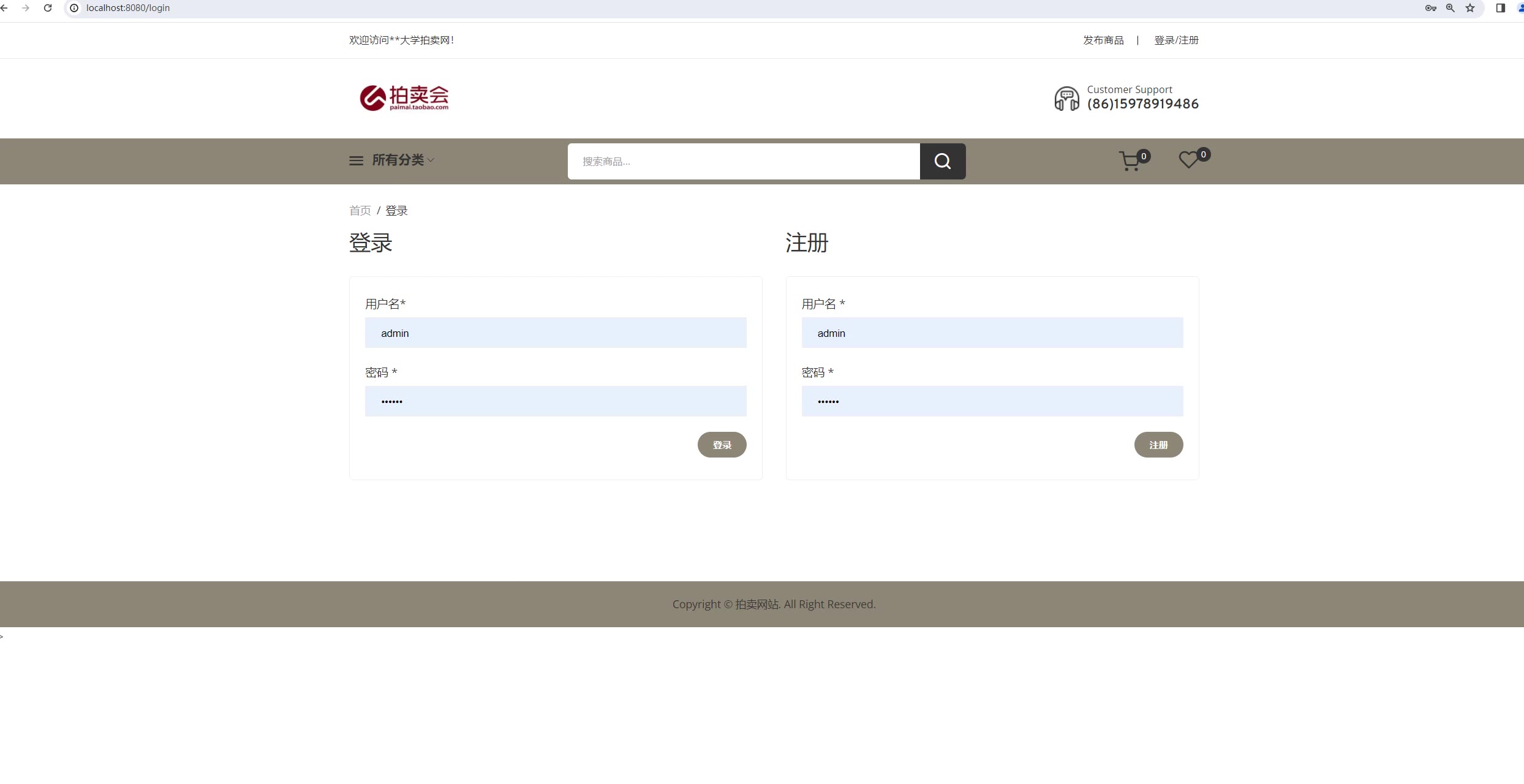Click the register 密码 input field
Viewport: 1524px width, 784px height.
pos(992,401)
